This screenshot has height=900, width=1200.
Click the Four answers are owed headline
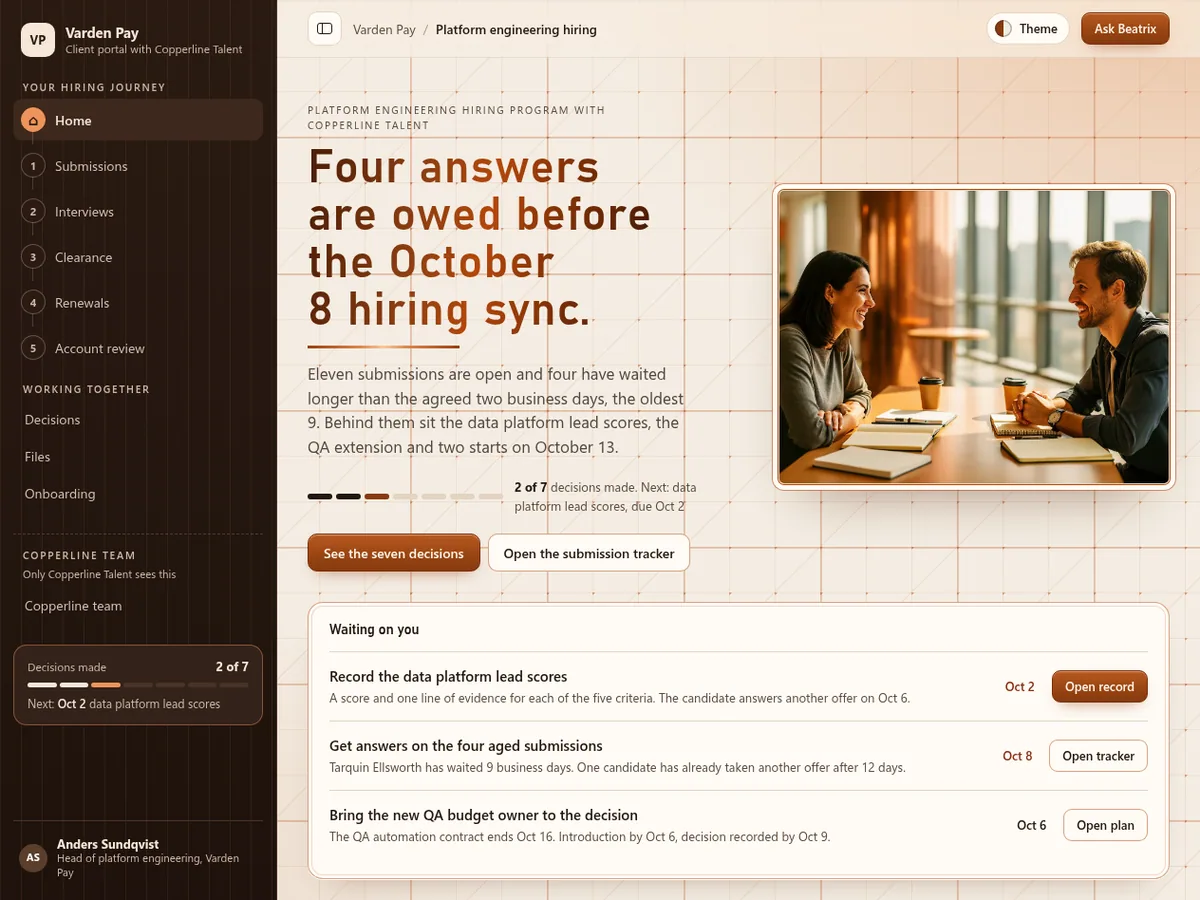point(480,238)
